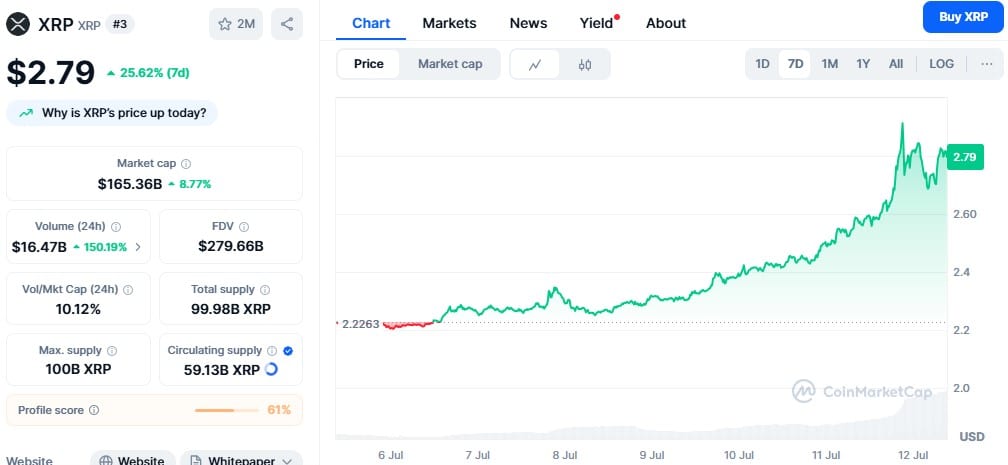The width and height of the screenshot is (1008, 465).
Task: Toggle LOG scale on chart
Action: click(942, 64)
